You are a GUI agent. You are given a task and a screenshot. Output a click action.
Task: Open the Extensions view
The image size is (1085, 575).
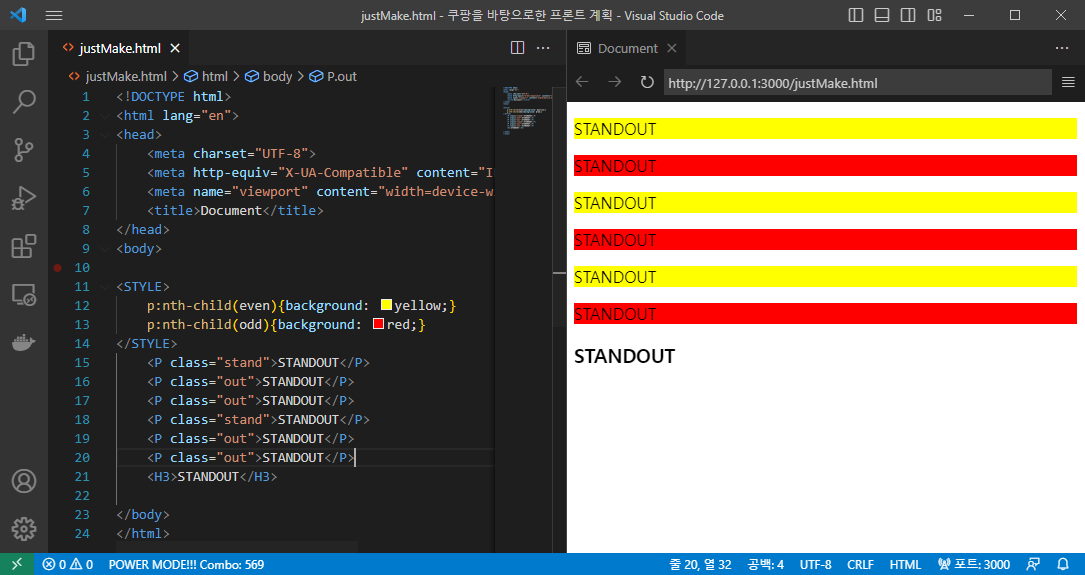tap(24, 246)
